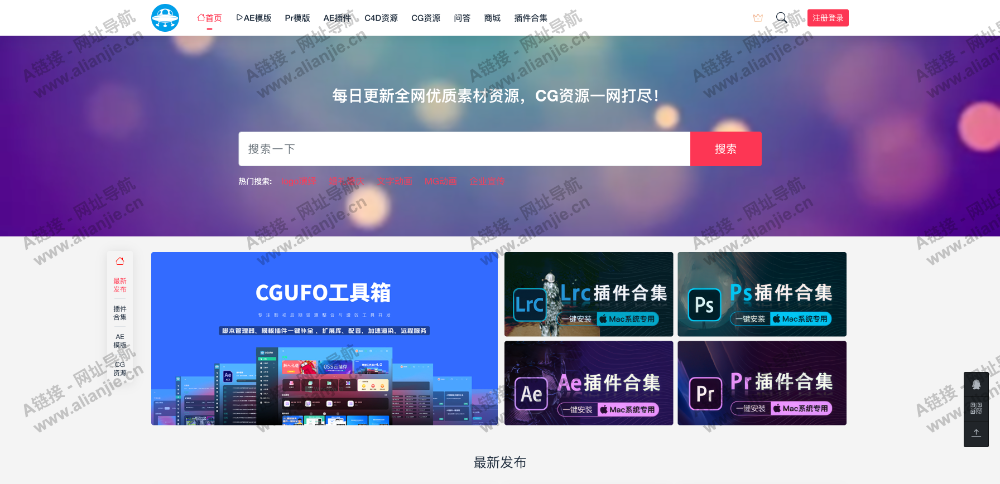Open the 商城 store link

[x=492, y=18]
